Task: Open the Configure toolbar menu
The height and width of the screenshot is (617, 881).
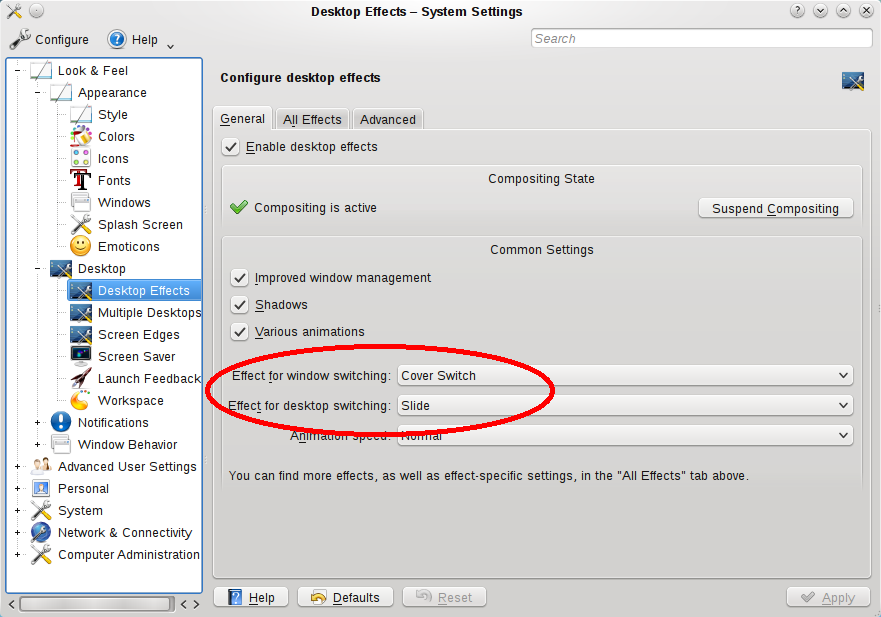Action: 50,39
